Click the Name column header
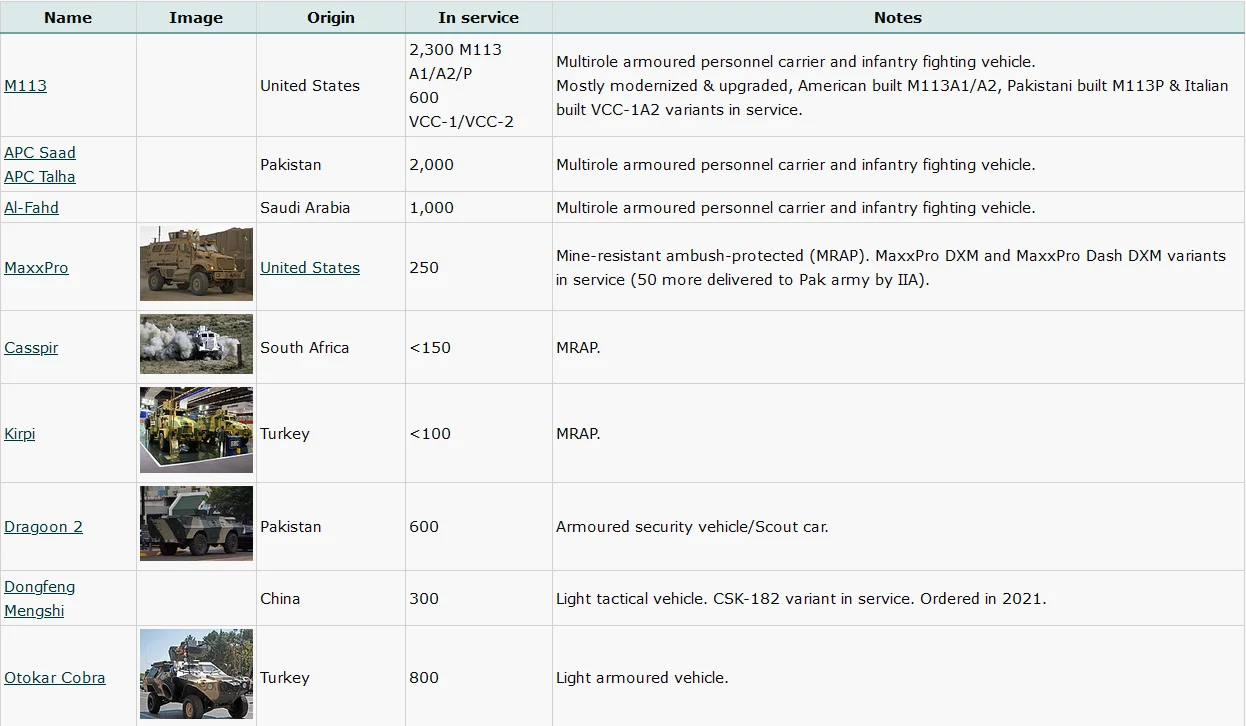Screen dimensions: 1246x726 point(68,18)
